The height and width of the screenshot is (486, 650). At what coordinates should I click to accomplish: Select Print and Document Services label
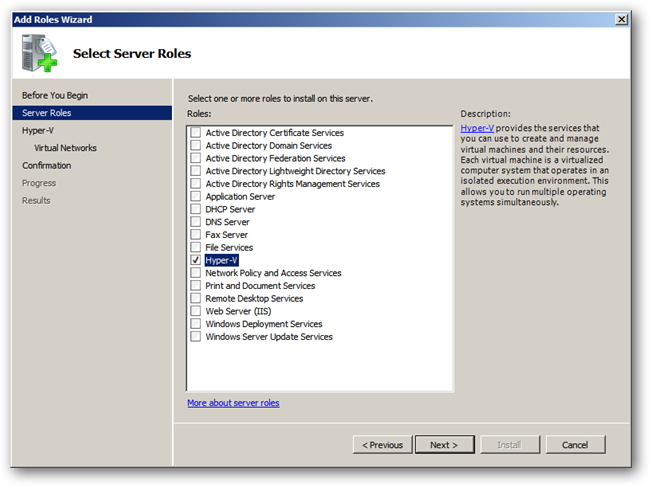[260, 286]
